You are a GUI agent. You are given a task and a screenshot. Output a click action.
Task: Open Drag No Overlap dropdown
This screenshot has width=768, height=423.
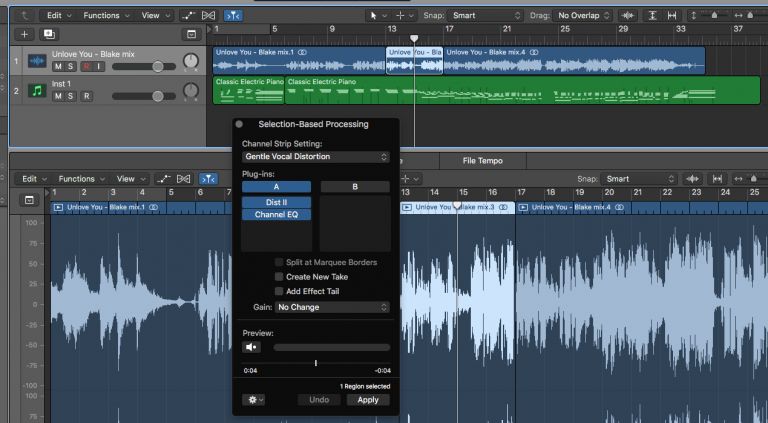point(582,16)
